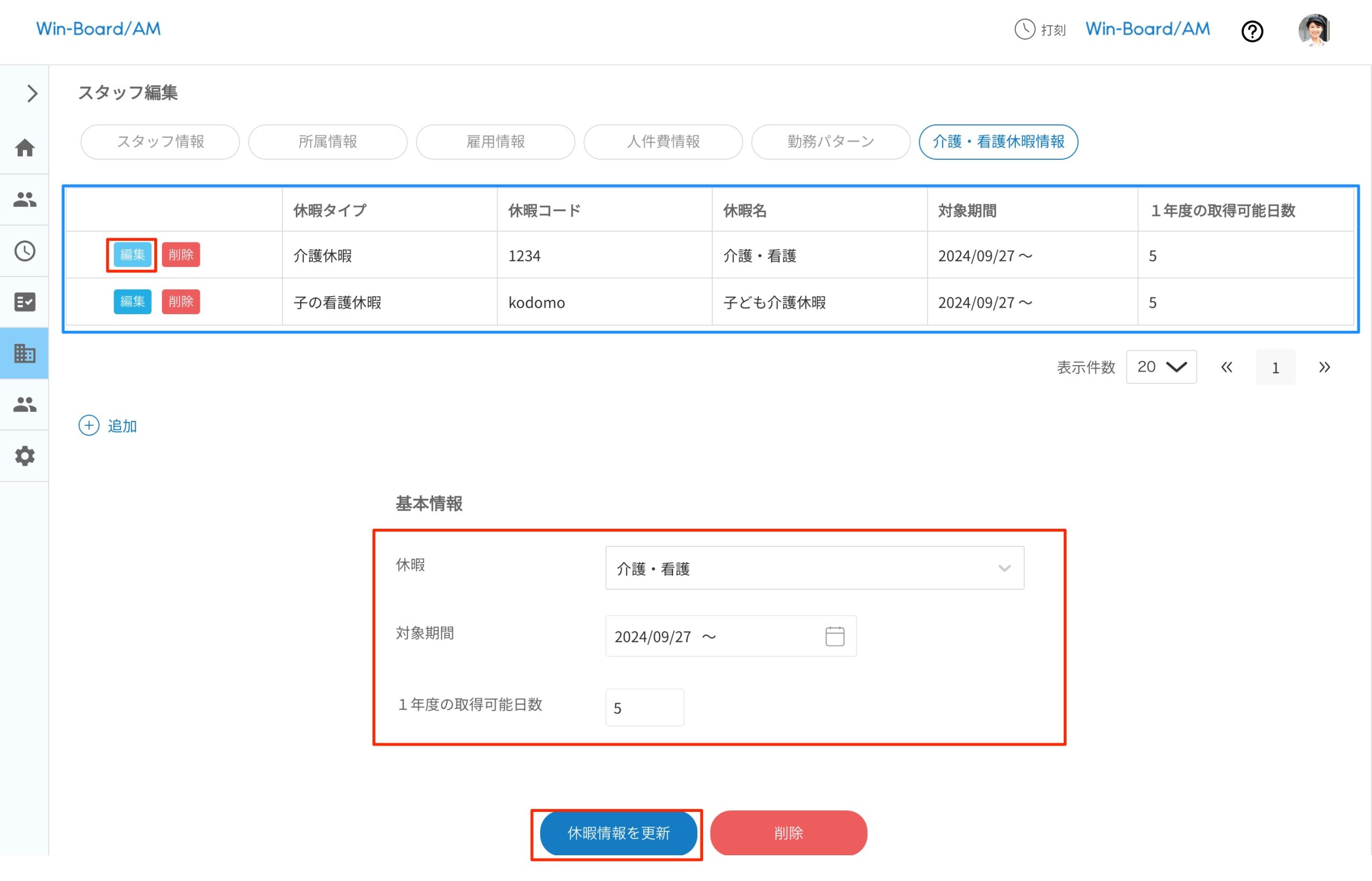Select the 勤務パターン tab

click(x=830, y=142)
